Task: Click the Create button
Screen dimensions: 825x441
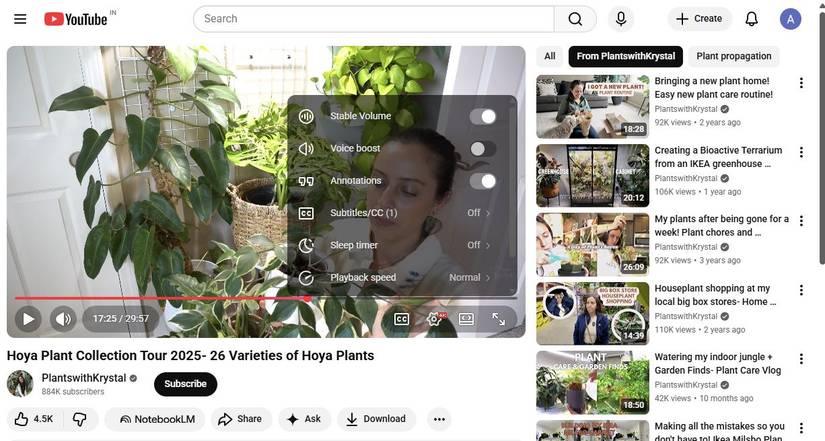Action: click(x=699, y=19)
